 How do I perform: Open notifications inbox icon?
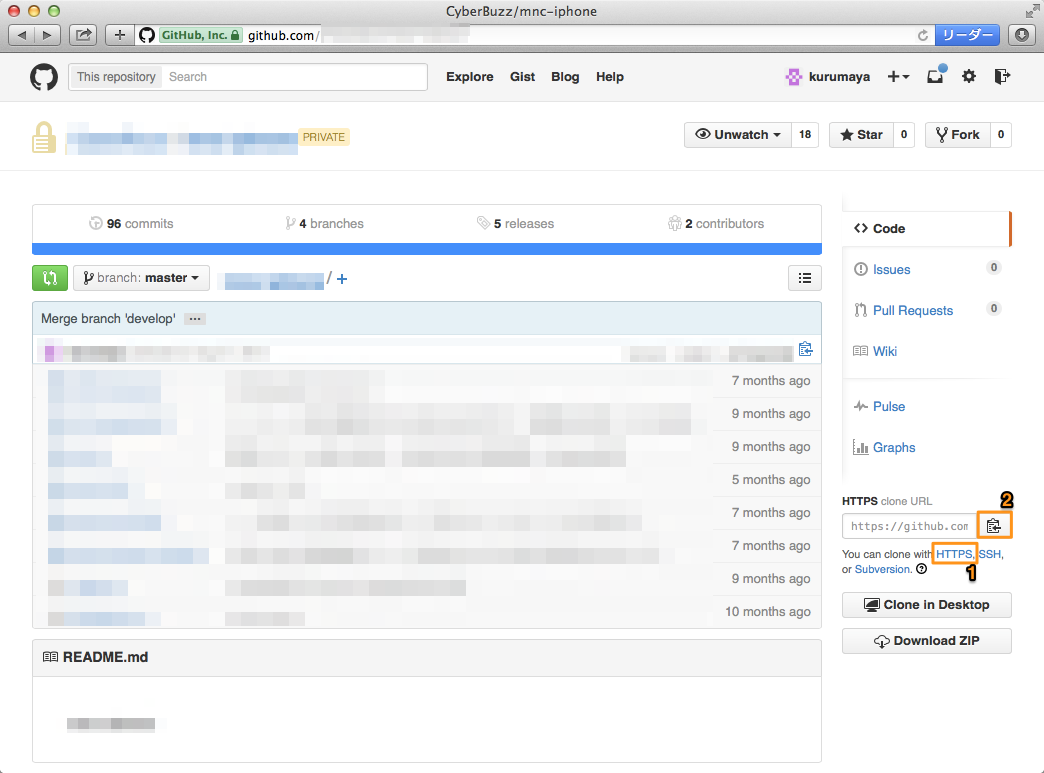(935, 77)
